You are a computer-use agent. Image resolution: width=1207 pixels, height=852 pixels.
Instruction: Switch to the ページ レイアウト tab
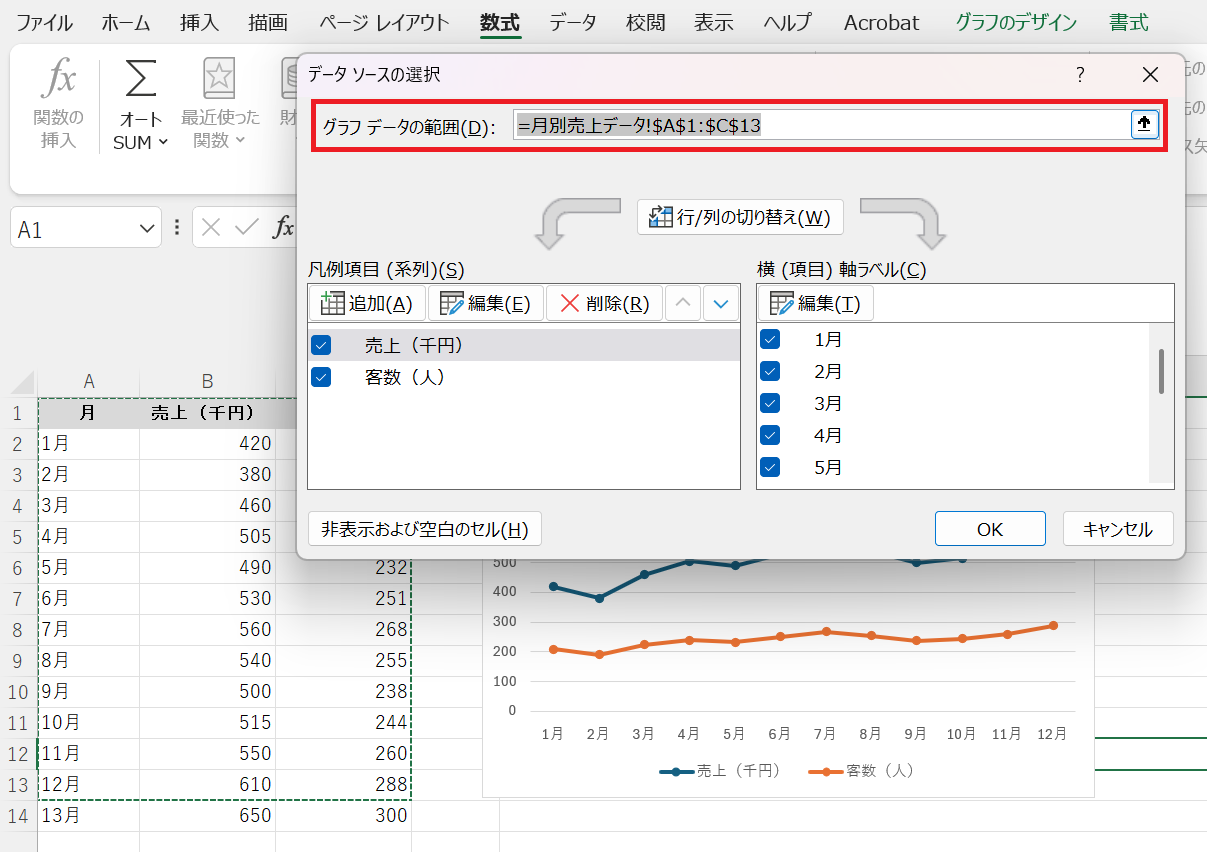point(384,22)
